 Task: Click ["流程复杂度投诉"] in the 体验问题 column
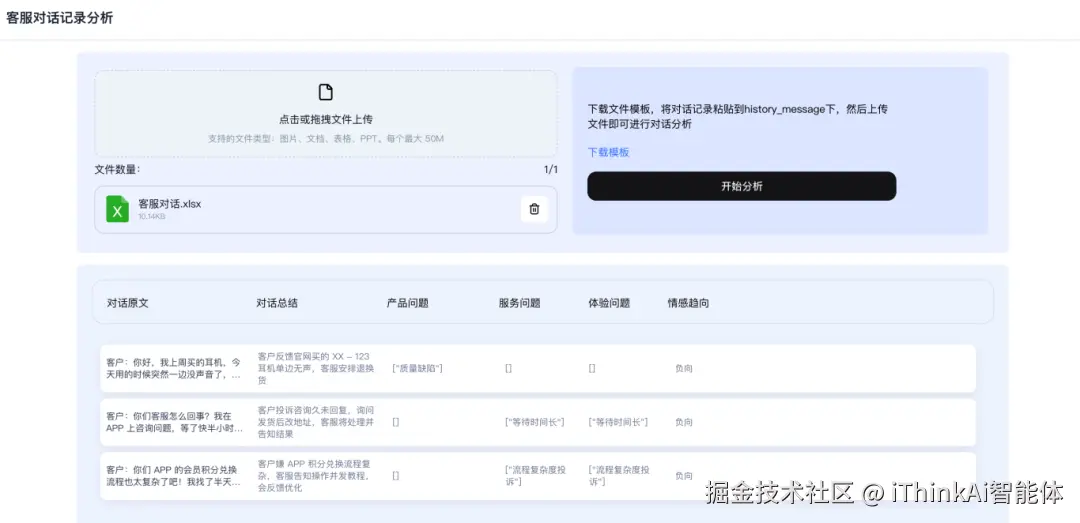(x=619, y=476)
